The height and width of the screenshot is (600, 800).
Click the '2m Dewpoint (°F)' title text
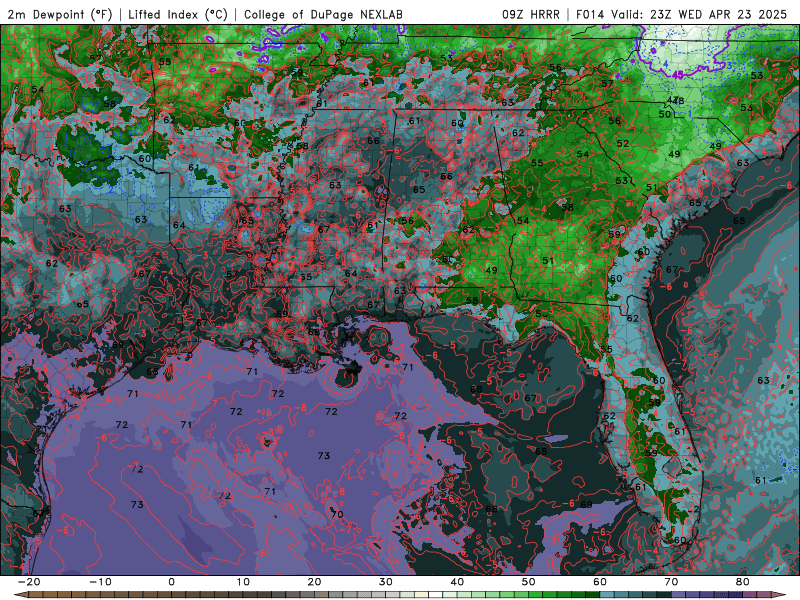pos(60,14)
